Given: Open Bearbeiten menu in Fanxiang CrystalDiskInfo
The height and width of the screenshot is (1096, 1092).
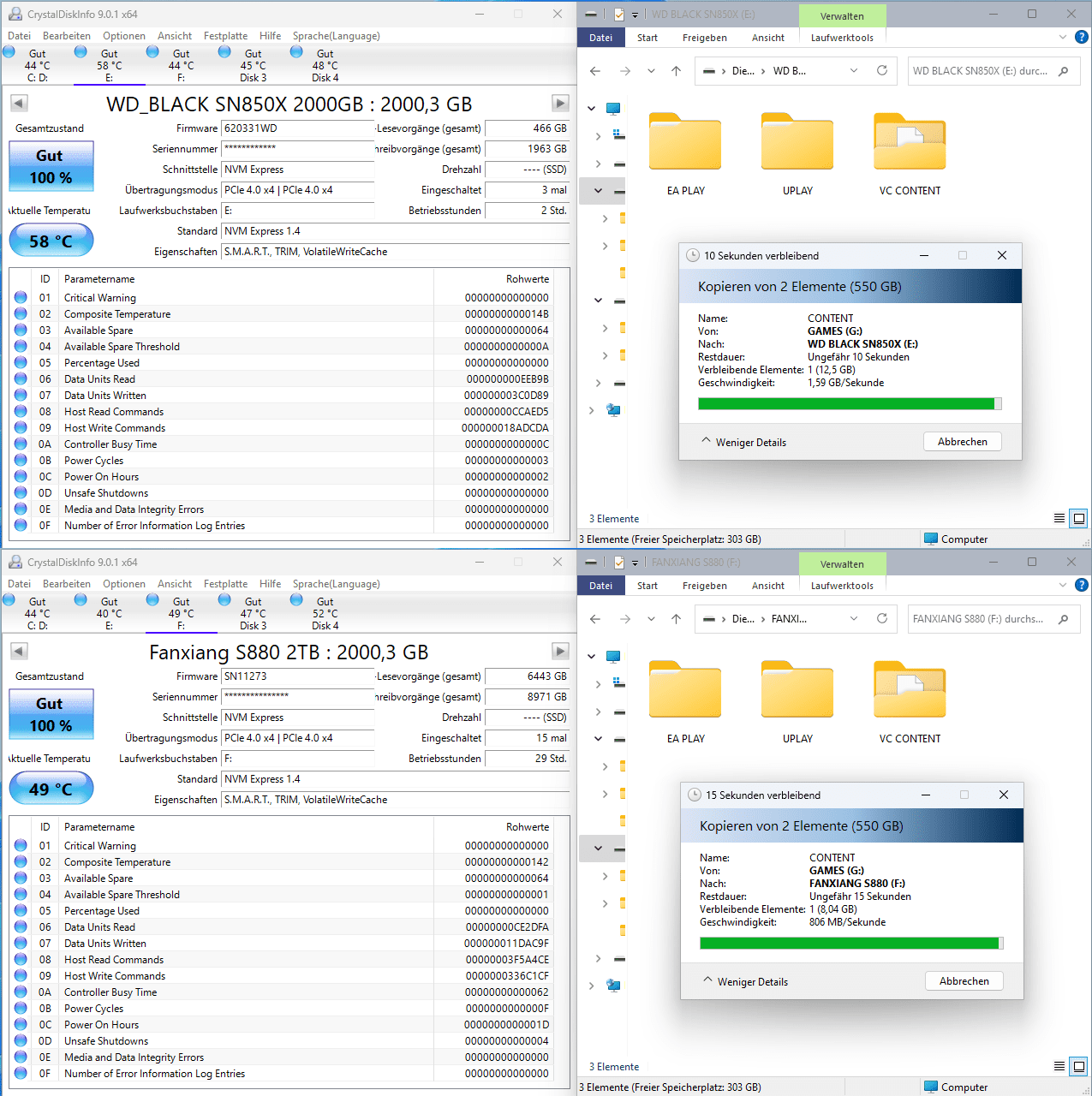Looking at the screenshot, I should [x=67, y=584].
